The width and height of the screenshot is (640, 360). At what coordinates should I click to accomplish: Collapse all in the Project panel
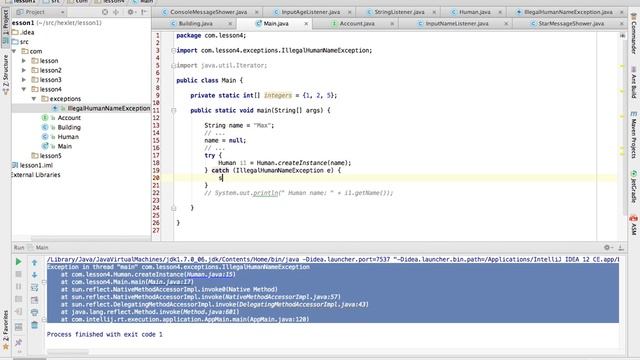pos(116,12)
